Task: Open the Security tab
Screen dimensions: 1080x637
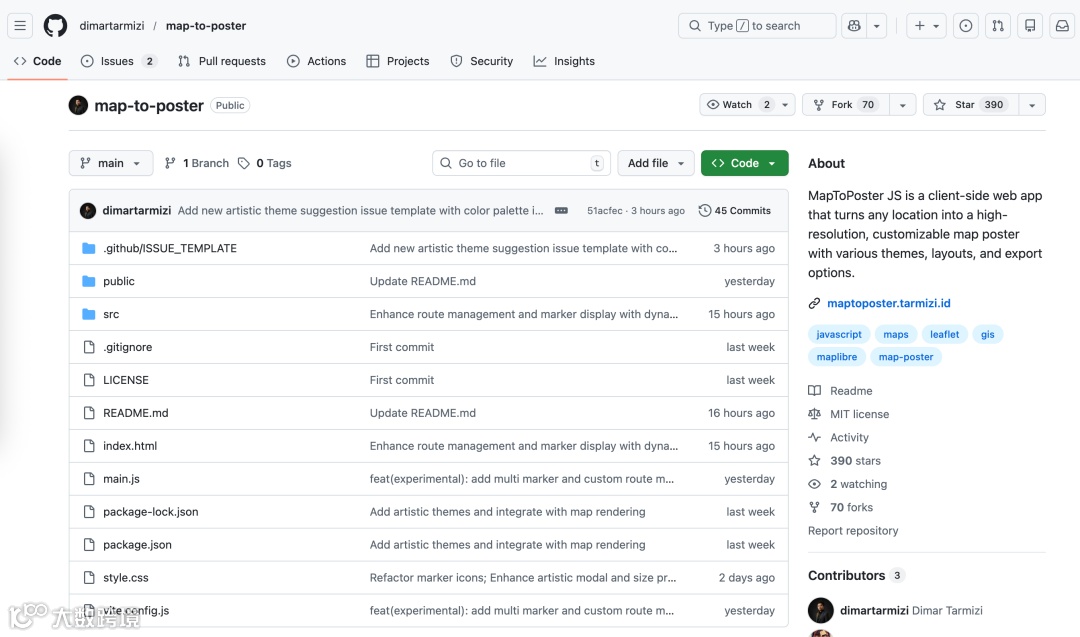Action: [481, 61]
